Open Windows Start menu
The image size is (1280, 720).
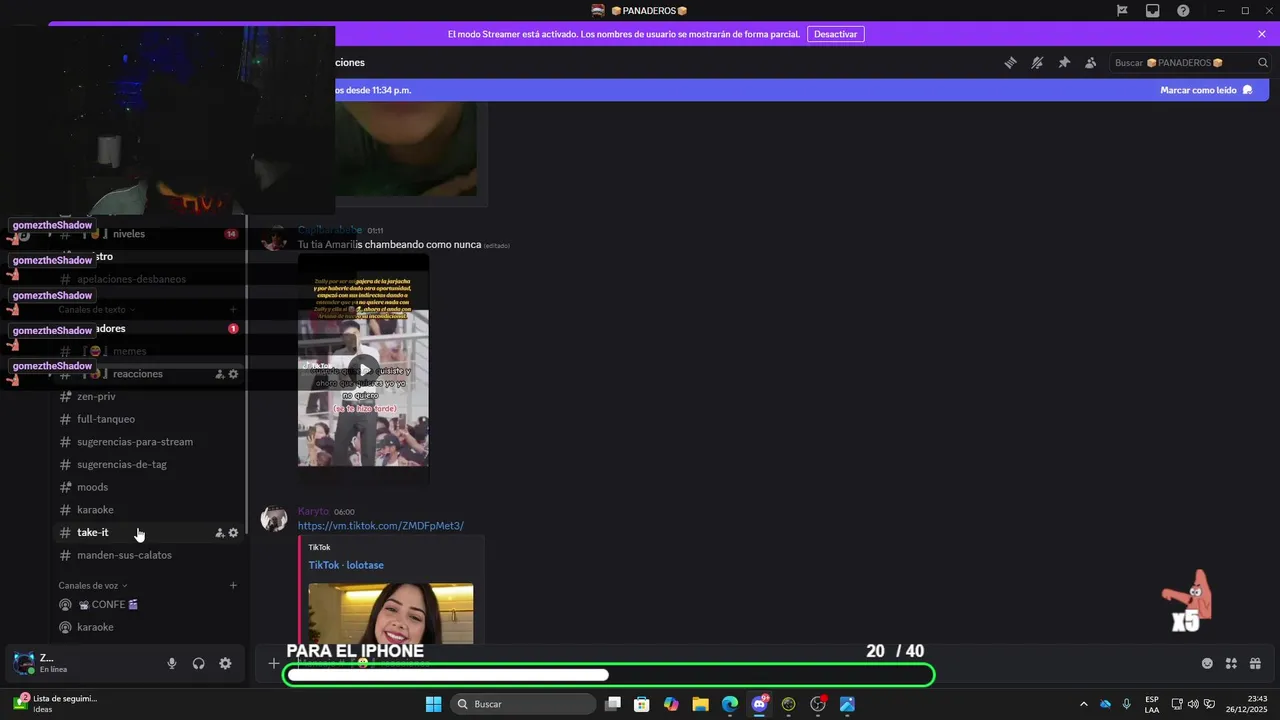pos(433,704)
